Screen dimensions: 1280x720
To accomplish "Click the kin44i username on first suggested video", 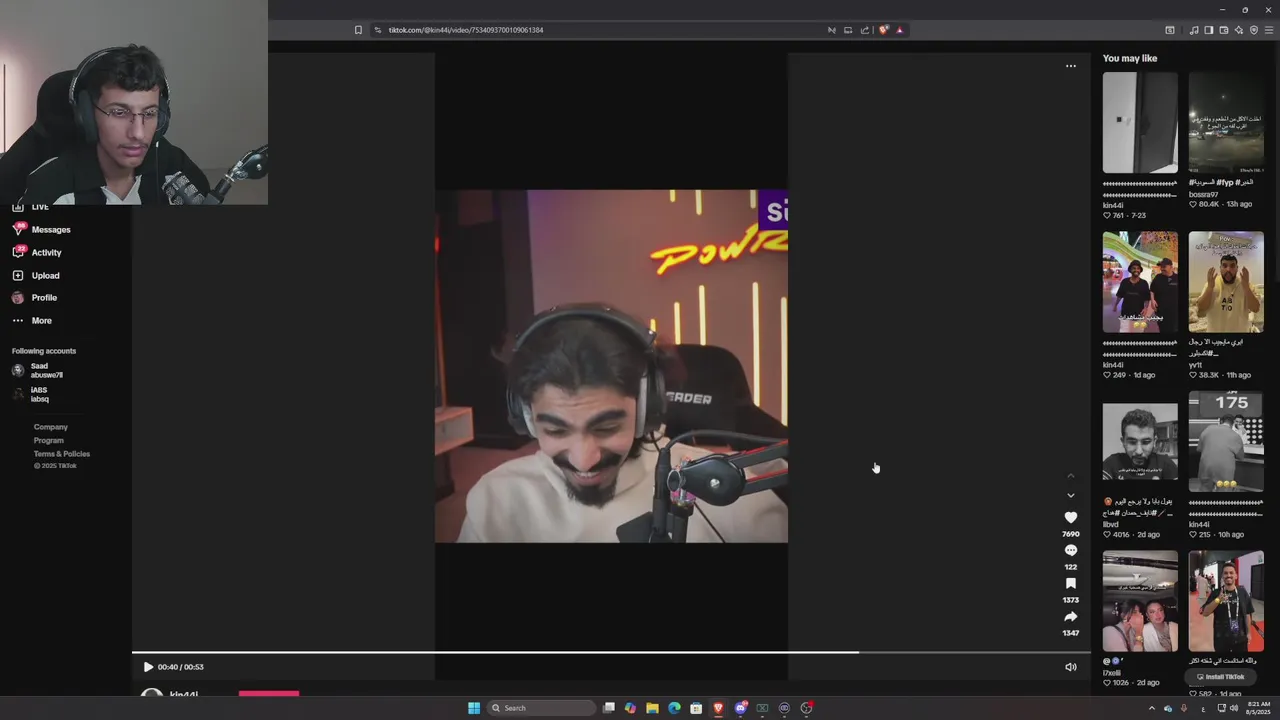I will click(1113, 205).
